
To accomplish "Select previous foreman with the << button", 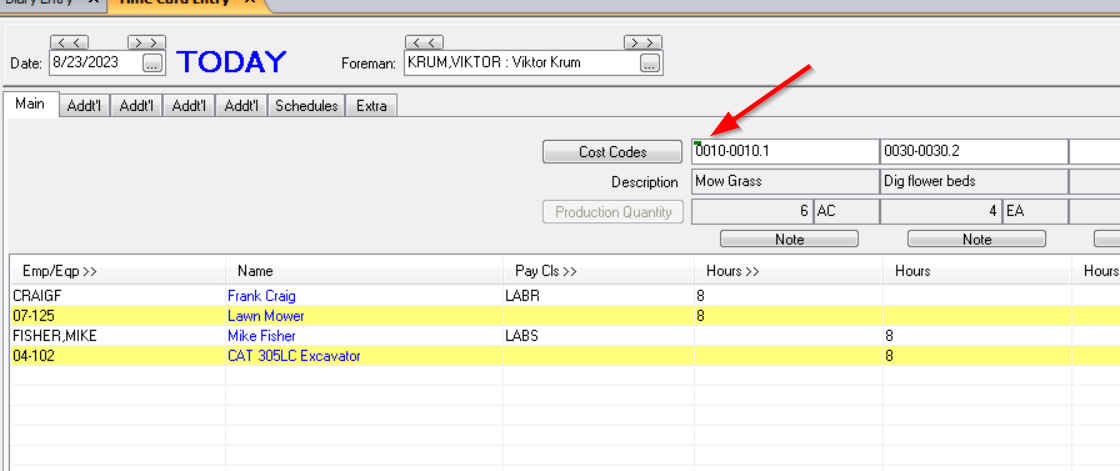I will [x=424, y=43].
